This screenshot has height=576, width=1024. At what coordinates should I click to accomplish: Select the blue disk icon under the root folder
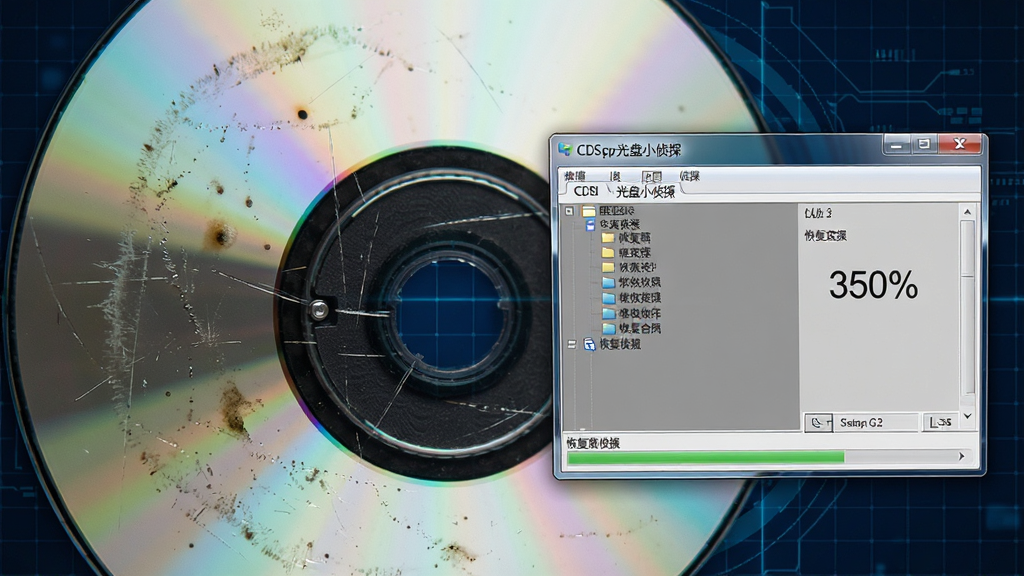click(590, 225)
